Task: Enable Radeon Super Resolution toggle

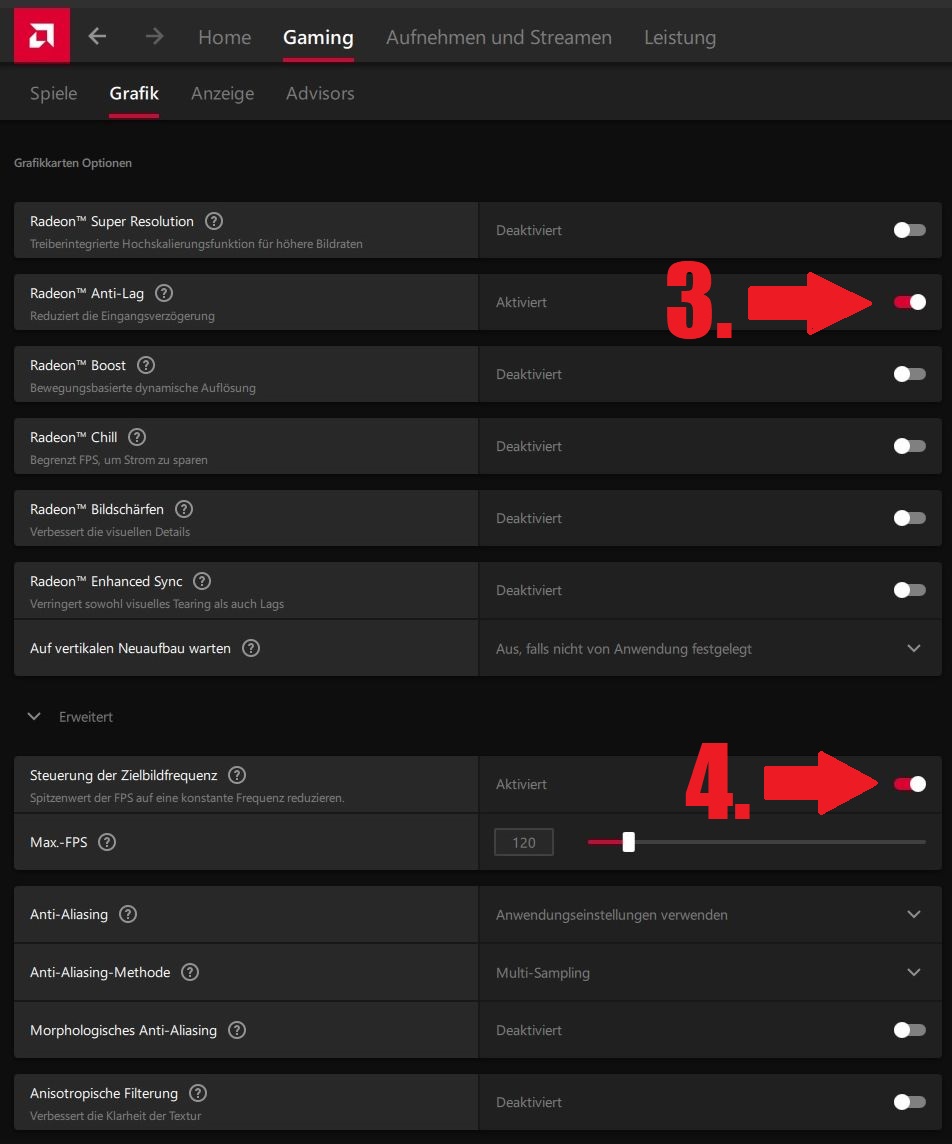Action: (910, 230)
